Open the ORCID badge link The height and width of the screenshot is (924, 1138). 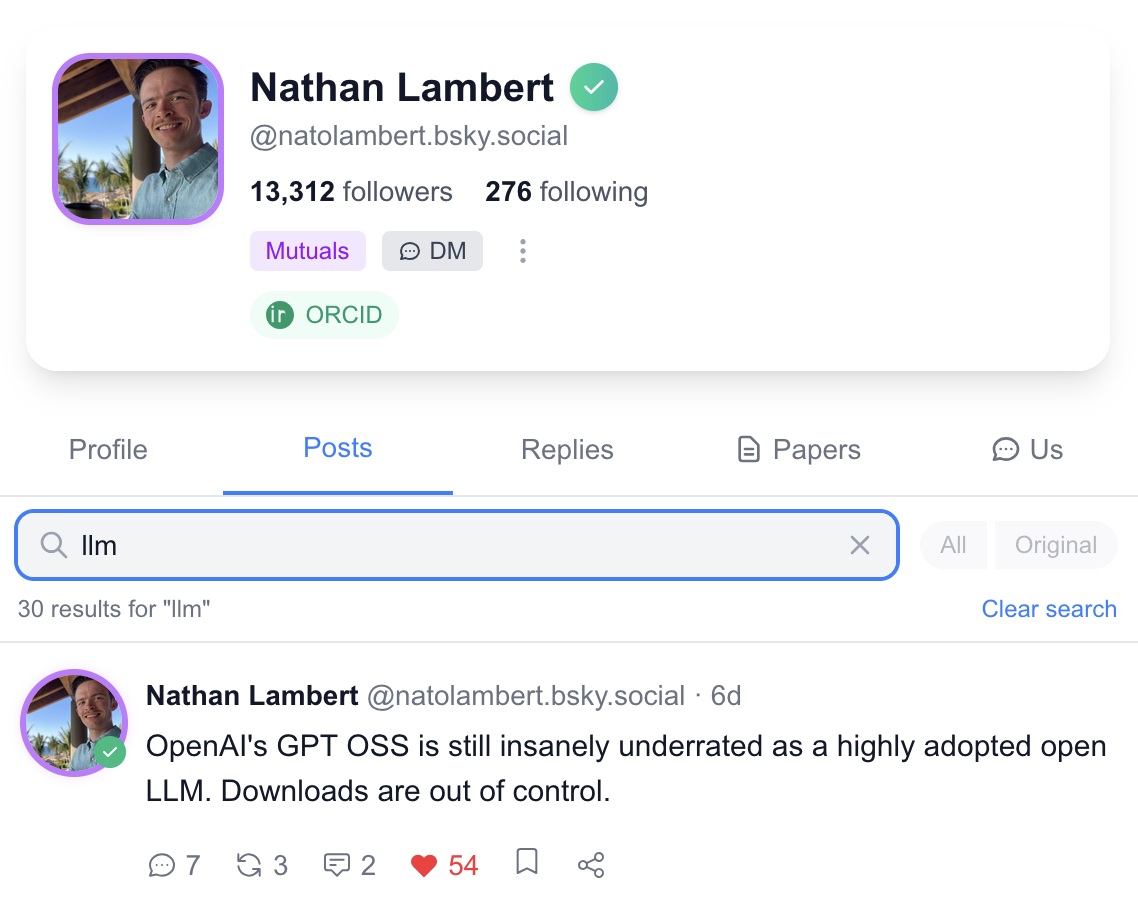[x=324, y=315]
